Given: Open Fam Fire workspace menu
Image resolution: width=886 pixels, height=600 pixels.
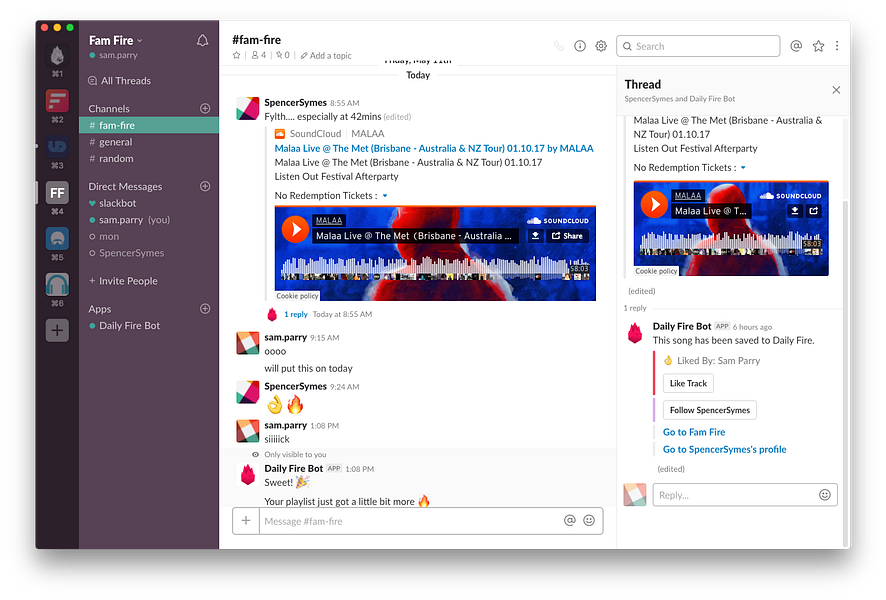Looking at the screenshot, I should pyautogui.click(x=115, y=41).
